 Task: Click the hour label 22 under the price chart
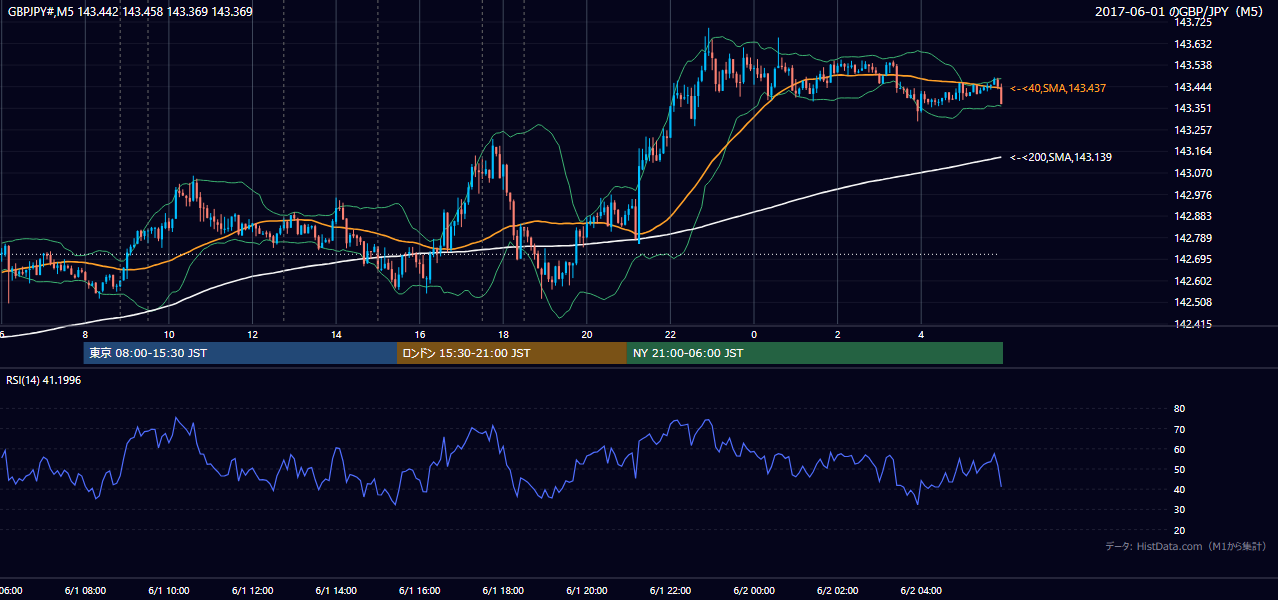670,334
